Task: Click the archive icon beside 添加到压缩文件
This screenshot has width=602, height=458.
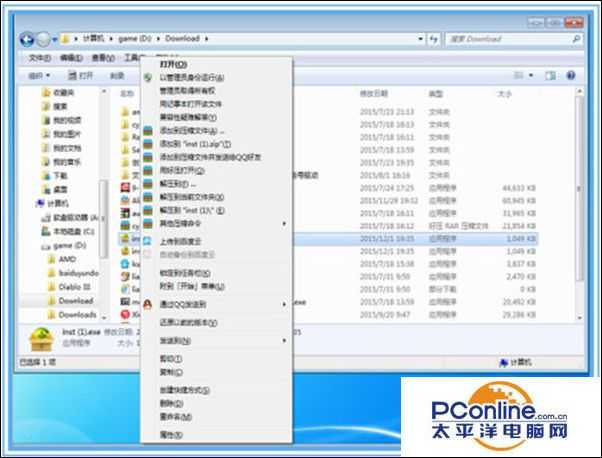Action: click(148, 130)
